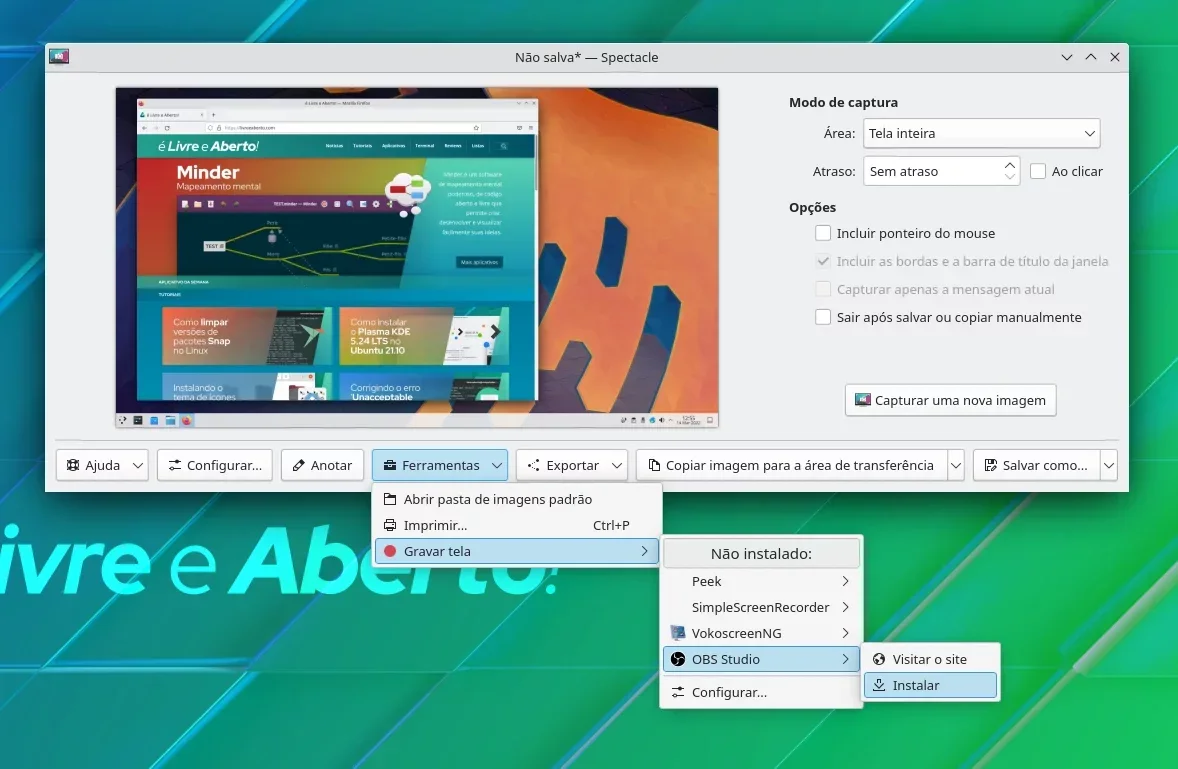
Task: Click the Anotar button
Action: [x=322, y=466]
